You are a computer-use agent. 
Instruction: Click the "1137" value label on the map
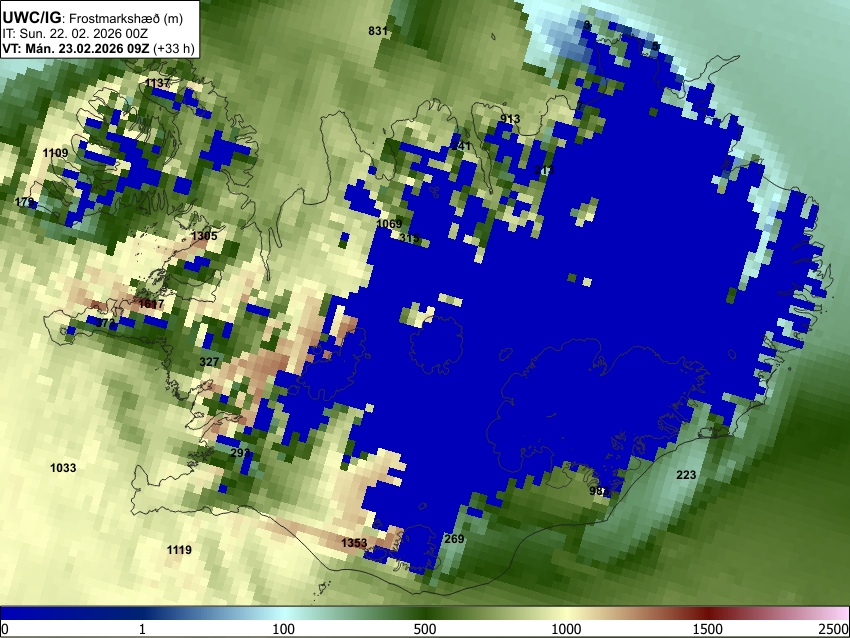coord(158,83)
